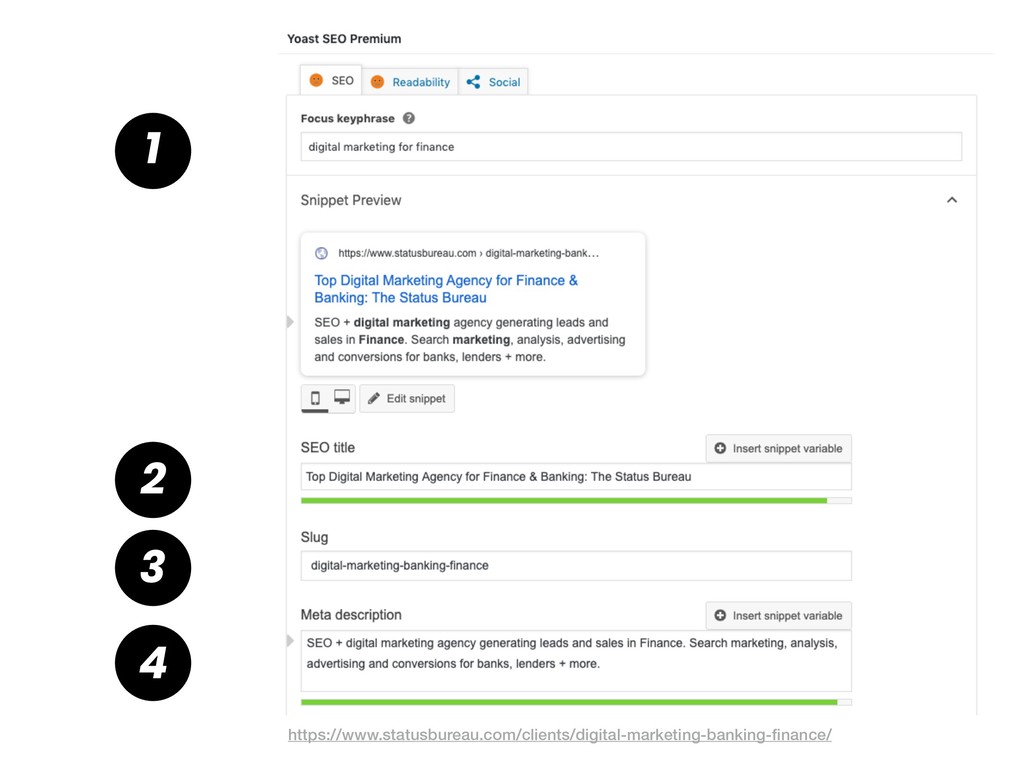1024x768 pixels.
Task: Open the statusbureau.com clients URL link
Action: 560,735
